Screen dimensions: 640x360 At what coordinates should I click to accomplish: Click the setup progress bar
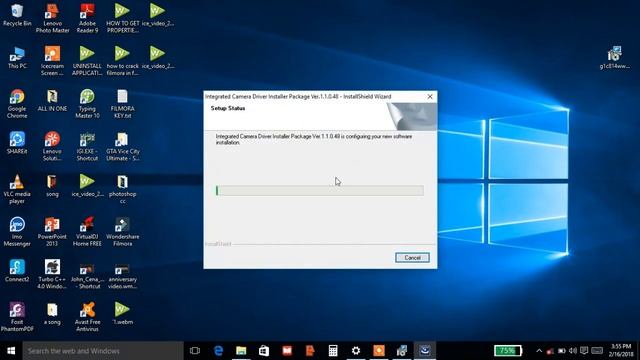click(320, 190)
